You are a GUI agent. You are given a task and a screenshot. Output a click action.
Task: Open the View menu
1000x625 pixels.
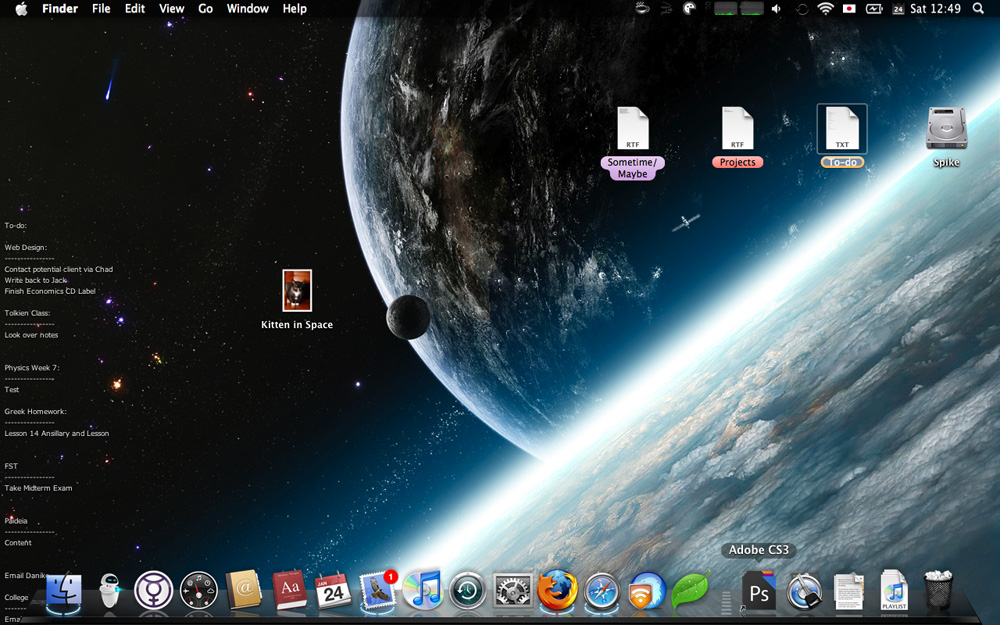pyautogui.click(x=172, y=9)
